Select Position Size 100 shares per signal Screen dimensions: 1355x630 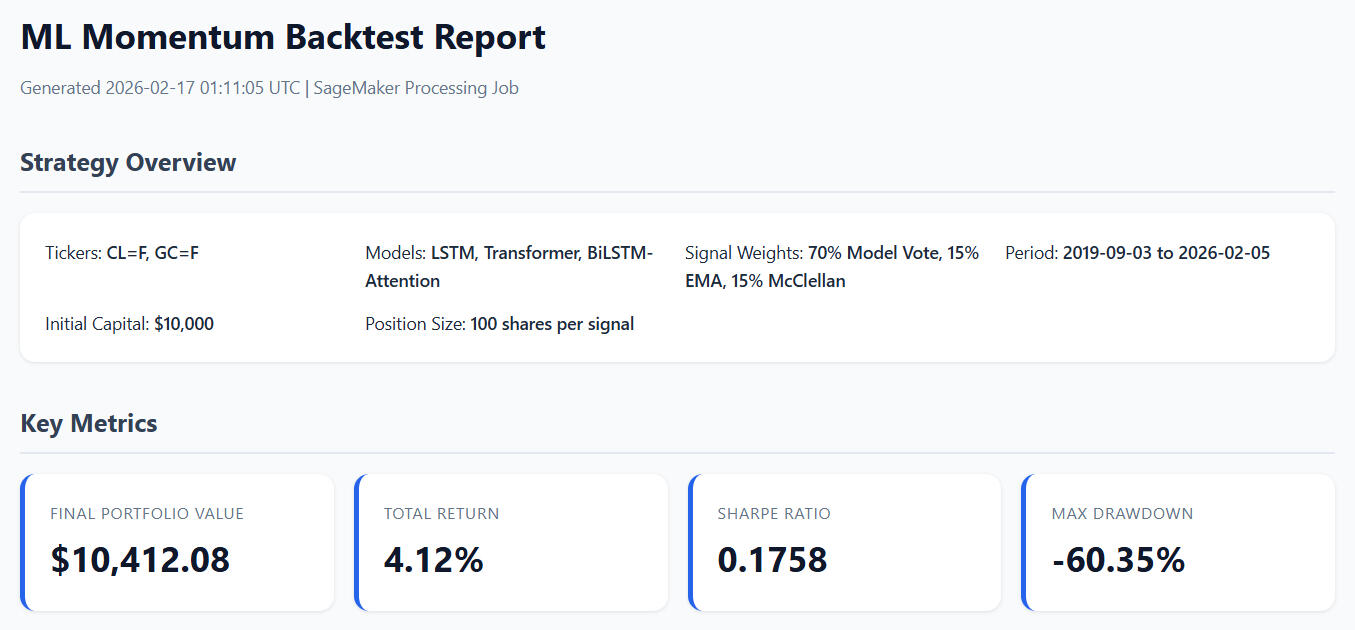coord(500,324)
